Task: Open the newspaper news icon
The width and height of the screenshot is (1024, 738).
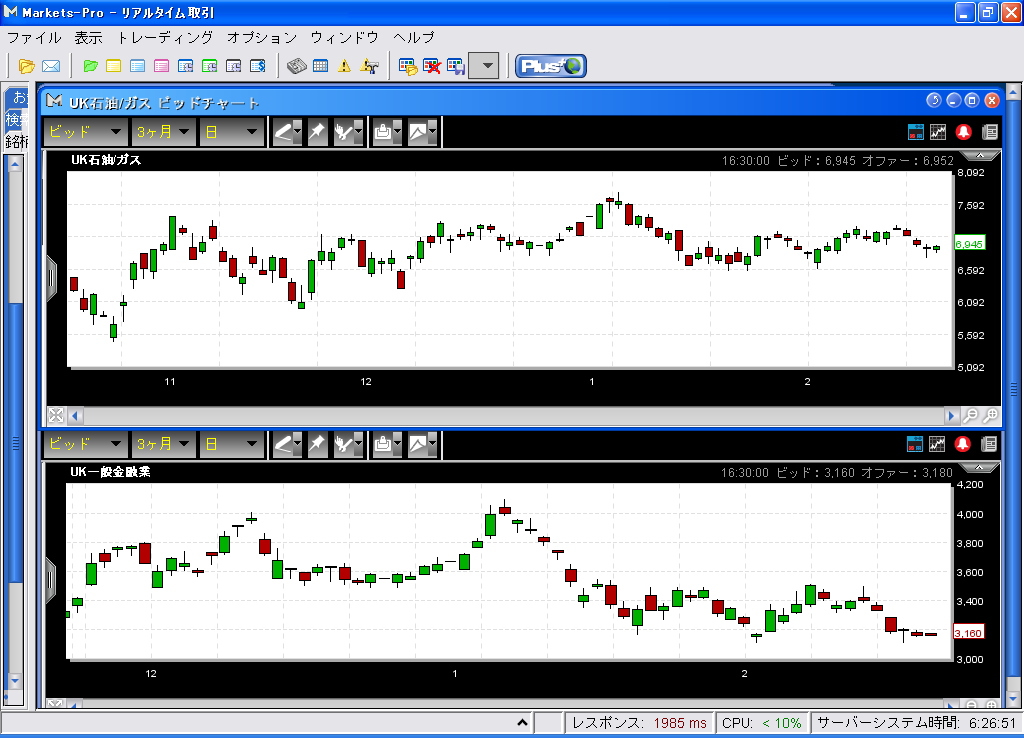Action: coord(296,66)
